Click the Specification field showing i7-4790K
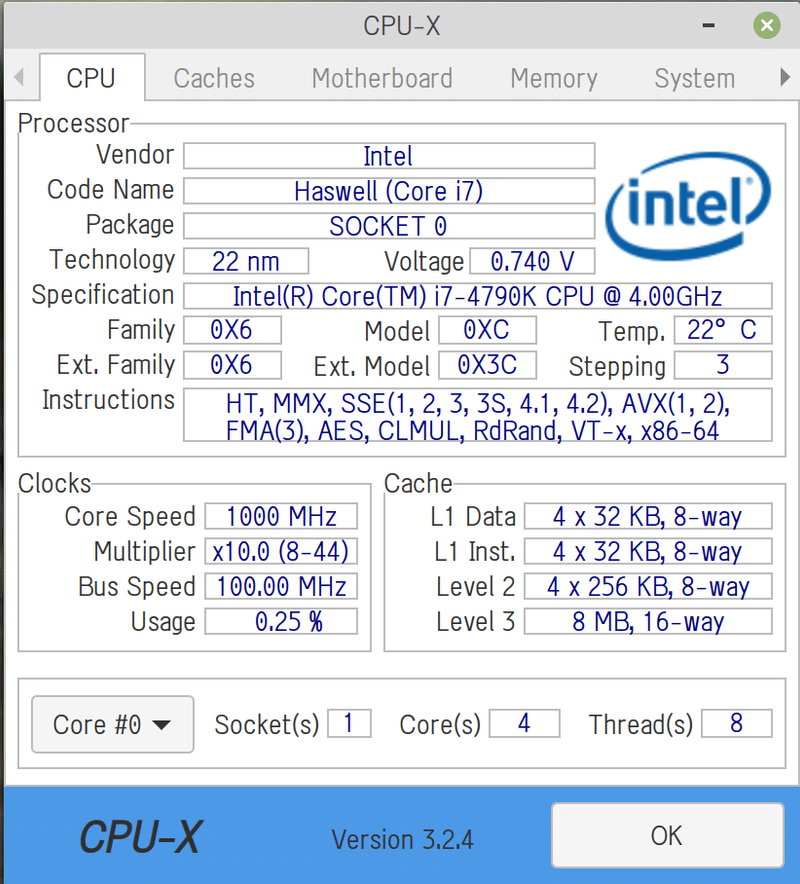This screenshot has width=800, height=884. click(478, 296)
